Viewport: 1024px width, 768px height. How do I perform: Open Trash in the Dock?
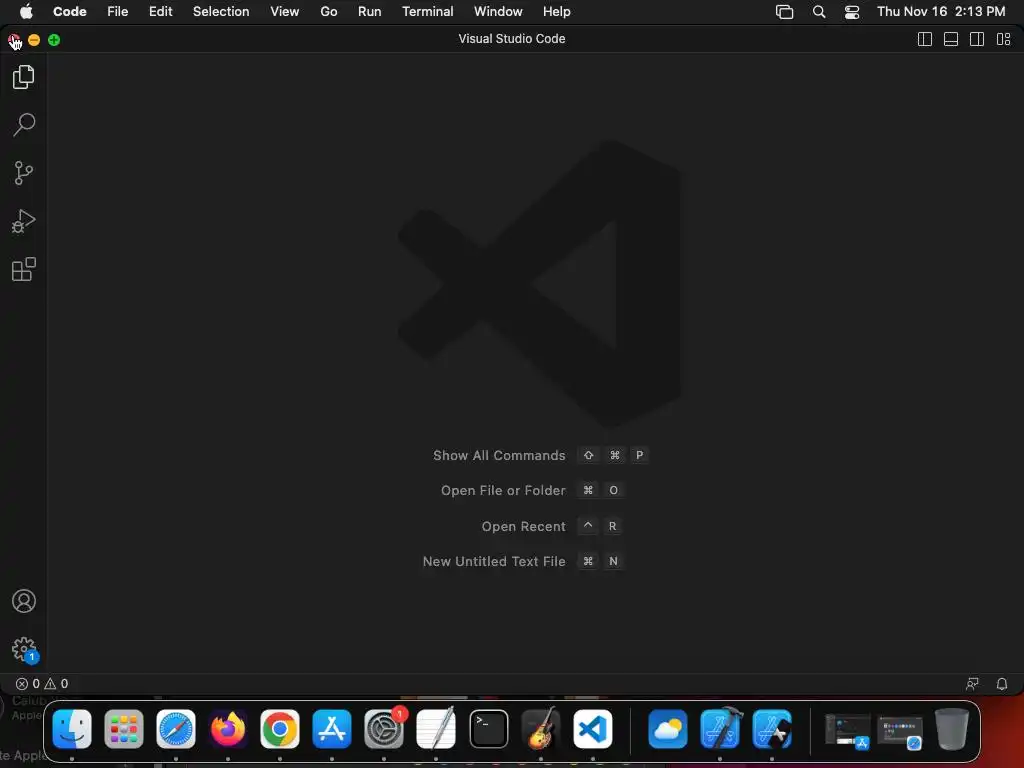(952, 729)
